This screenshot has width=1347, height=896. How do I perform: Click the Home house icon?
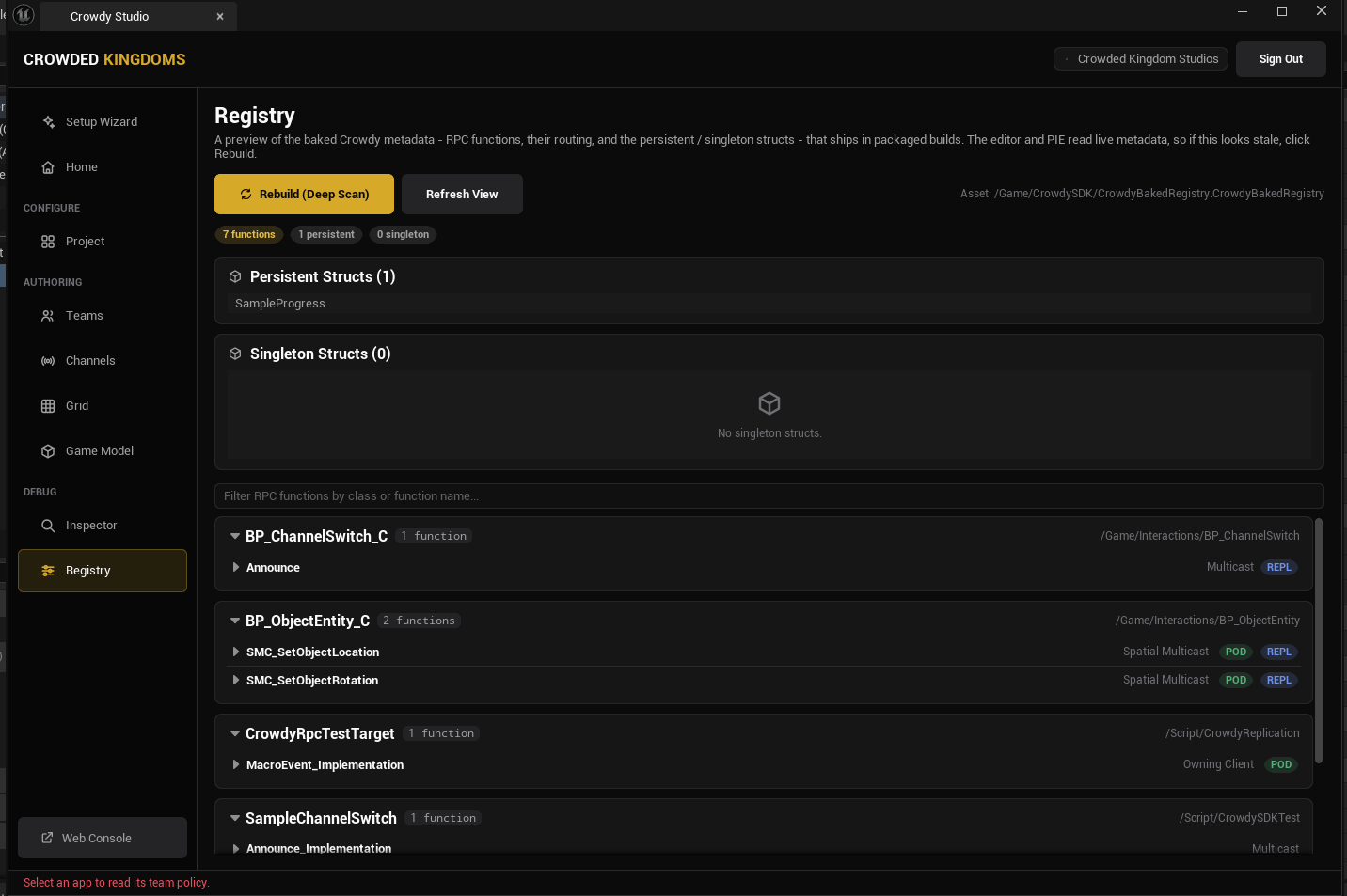pos(48,167)
